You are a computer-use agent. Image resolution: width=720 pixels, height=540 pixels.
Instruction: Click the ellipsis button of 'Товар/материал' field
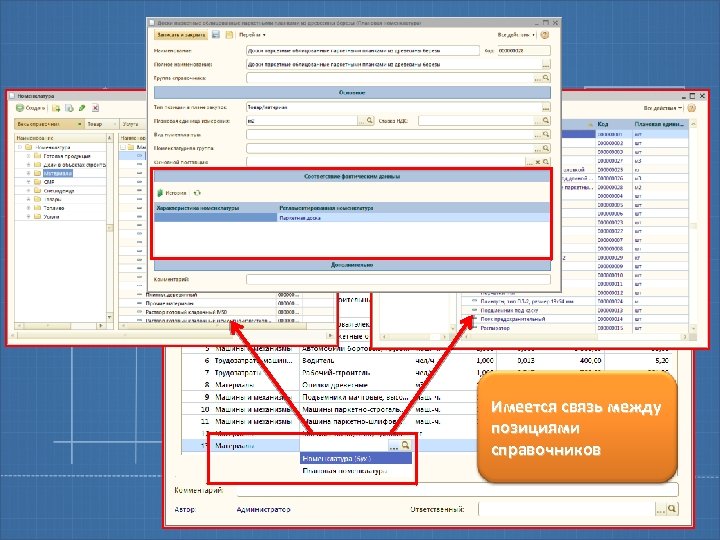click(546, 107)
